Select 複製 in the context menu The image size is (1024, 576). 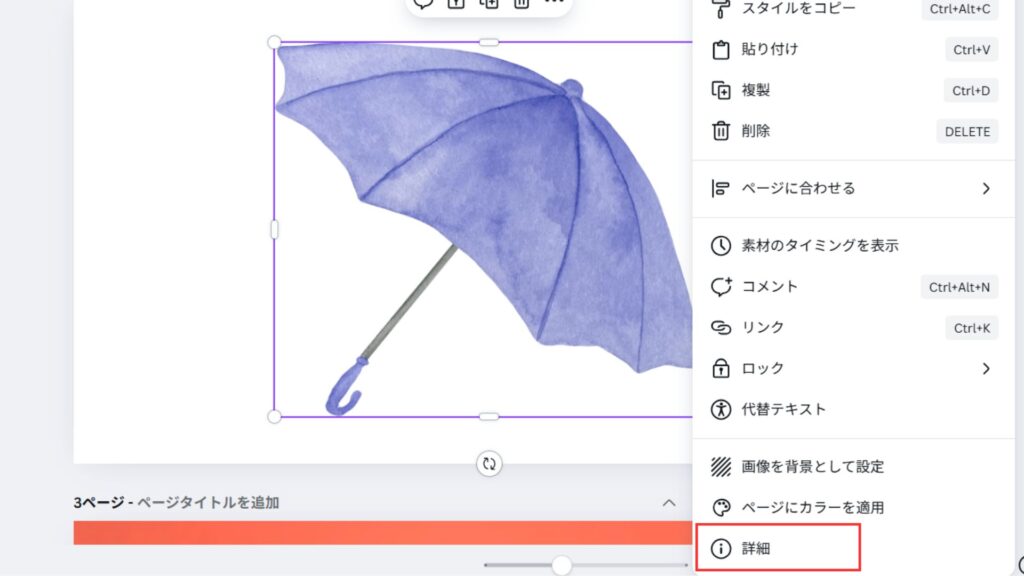tap(853, 90)
